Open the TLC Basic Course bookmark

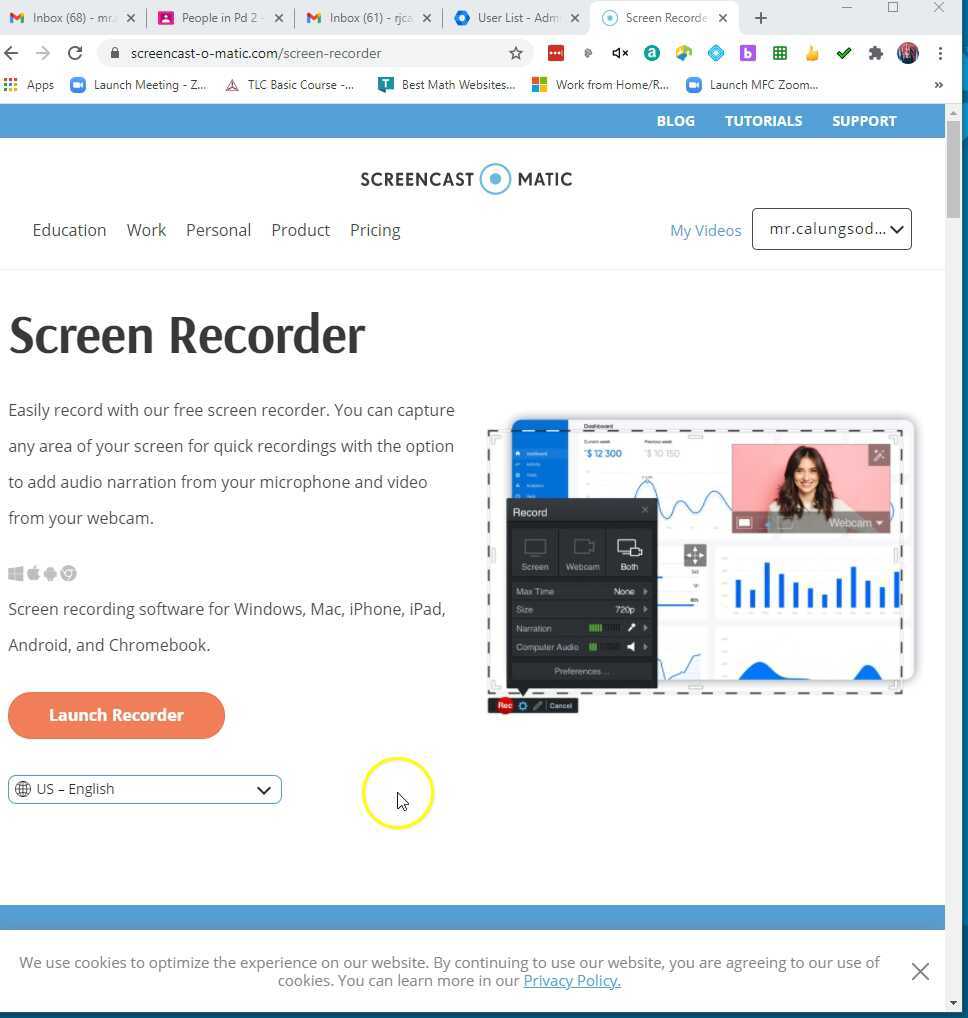pyautogui.click(x=290, y=85)
